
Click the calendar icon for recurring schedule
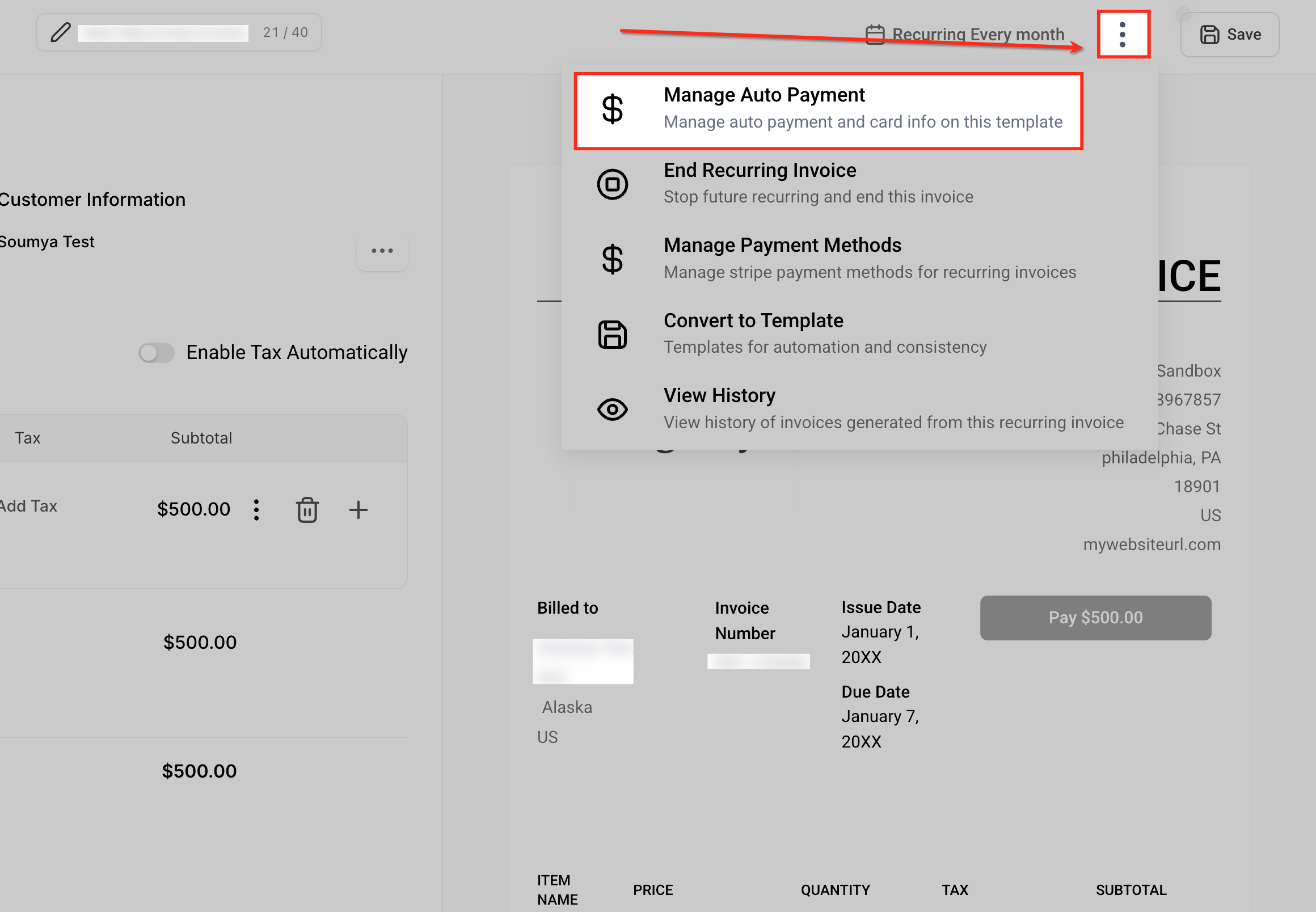(875, 34)
